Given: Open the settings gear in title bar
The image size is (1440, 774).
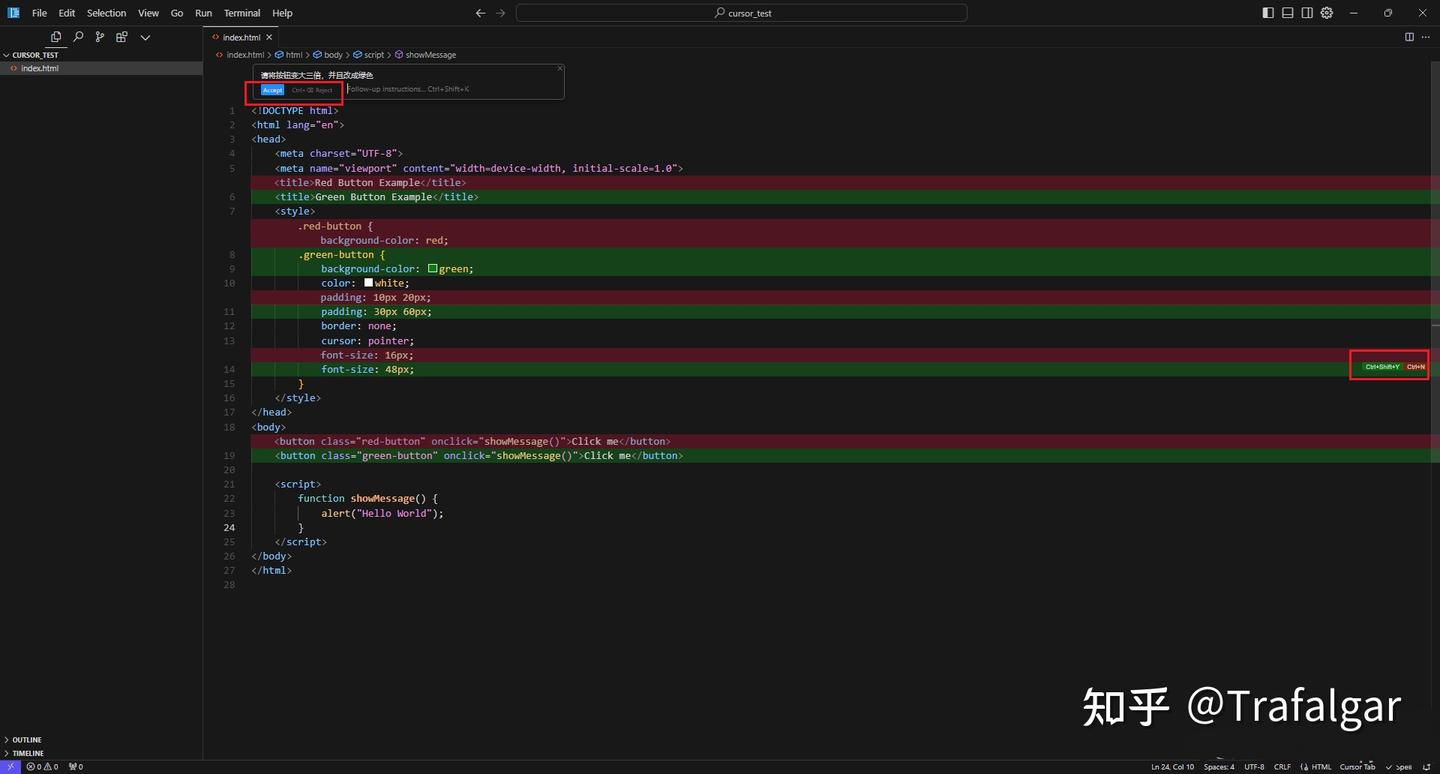Looking at the screenshot, I should 1327,13.
